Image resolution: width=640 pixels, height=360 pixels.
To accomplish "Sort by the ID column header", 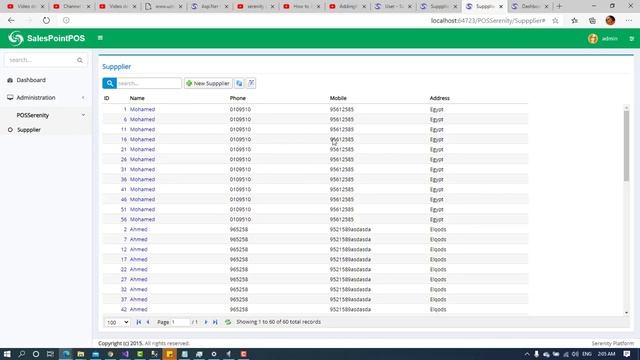I will [107, 98].
